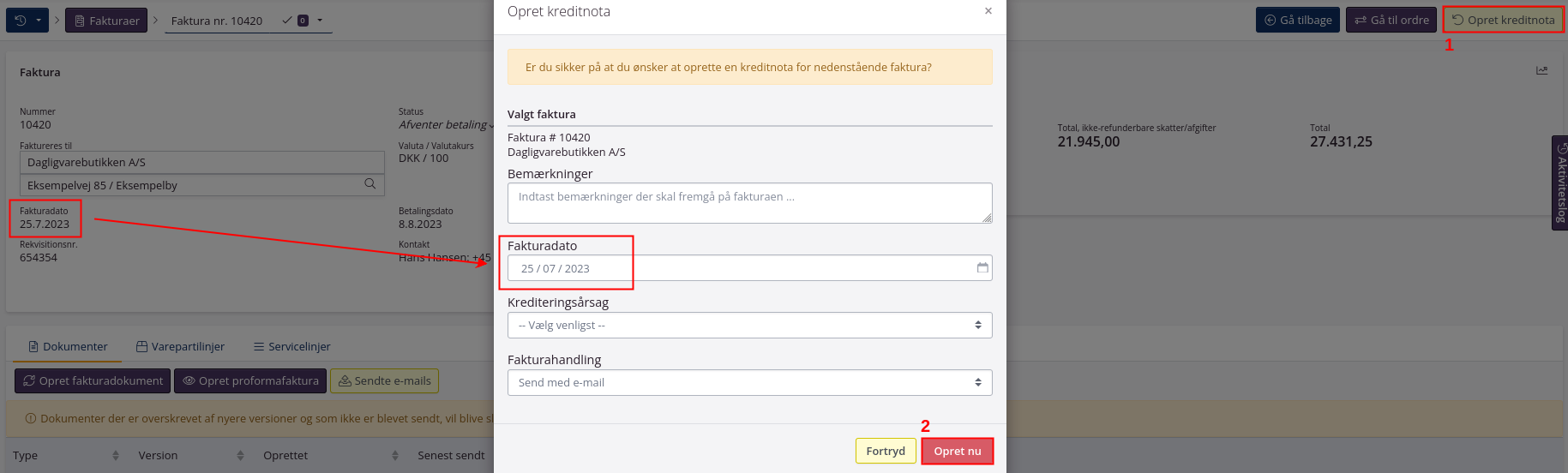Switch to the Servicelinjer tab

click(x=291, y=347)
